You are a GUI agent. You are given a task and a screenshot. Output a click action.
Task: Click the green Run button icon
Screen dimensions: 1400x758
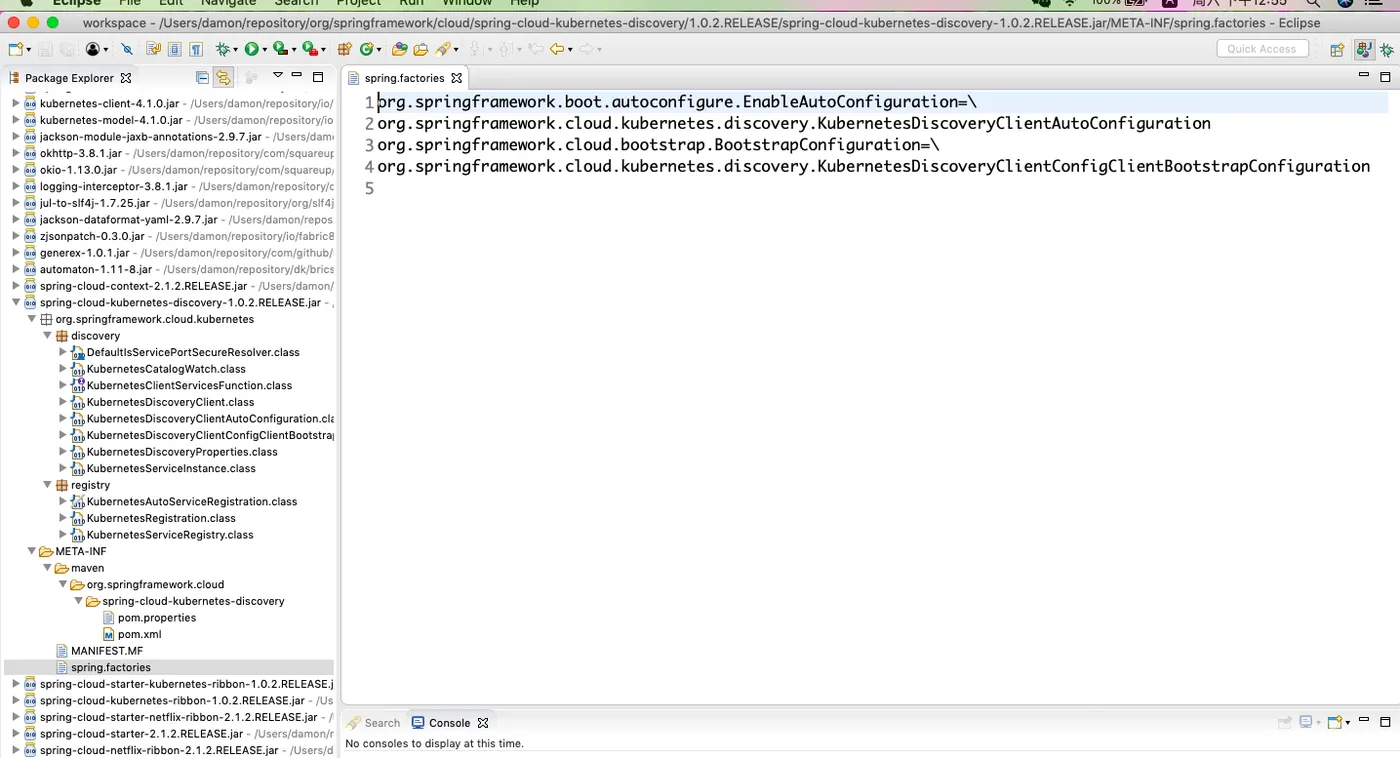click(x=251, y=49)
